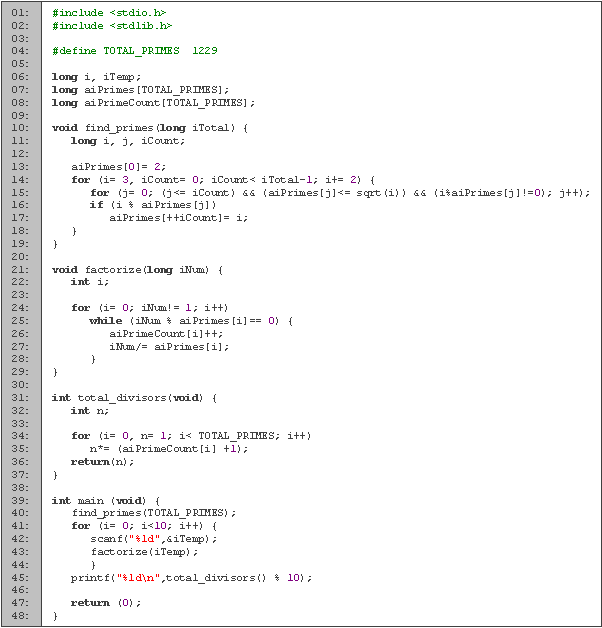
Task: Click the 'return(n);' statement
Action: pos(103,462)
